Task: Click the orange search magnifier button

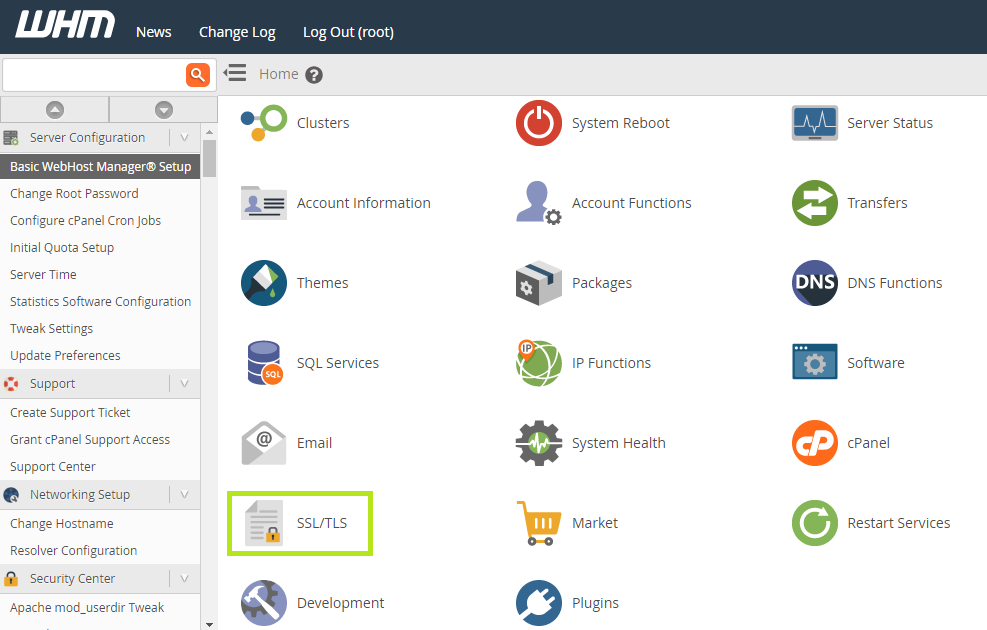Action: (x=198, y=75)
